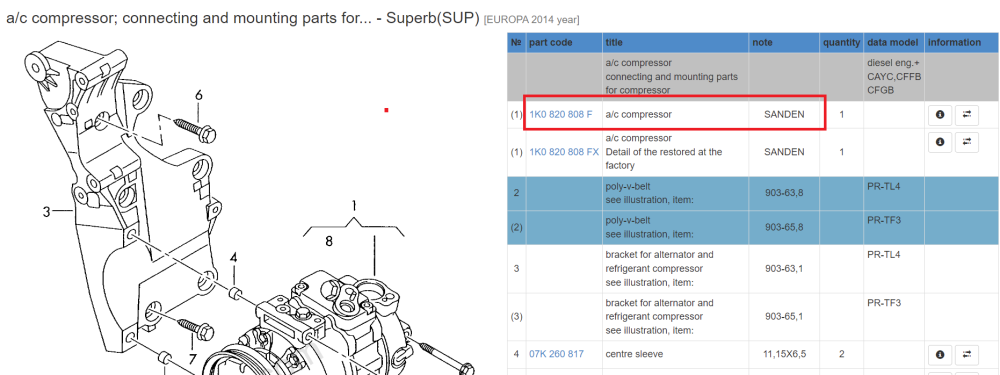The image size is (1000, 375).
Task: Click note value 903-65,1
Action: pyautogui.click(x=784, y=316)
